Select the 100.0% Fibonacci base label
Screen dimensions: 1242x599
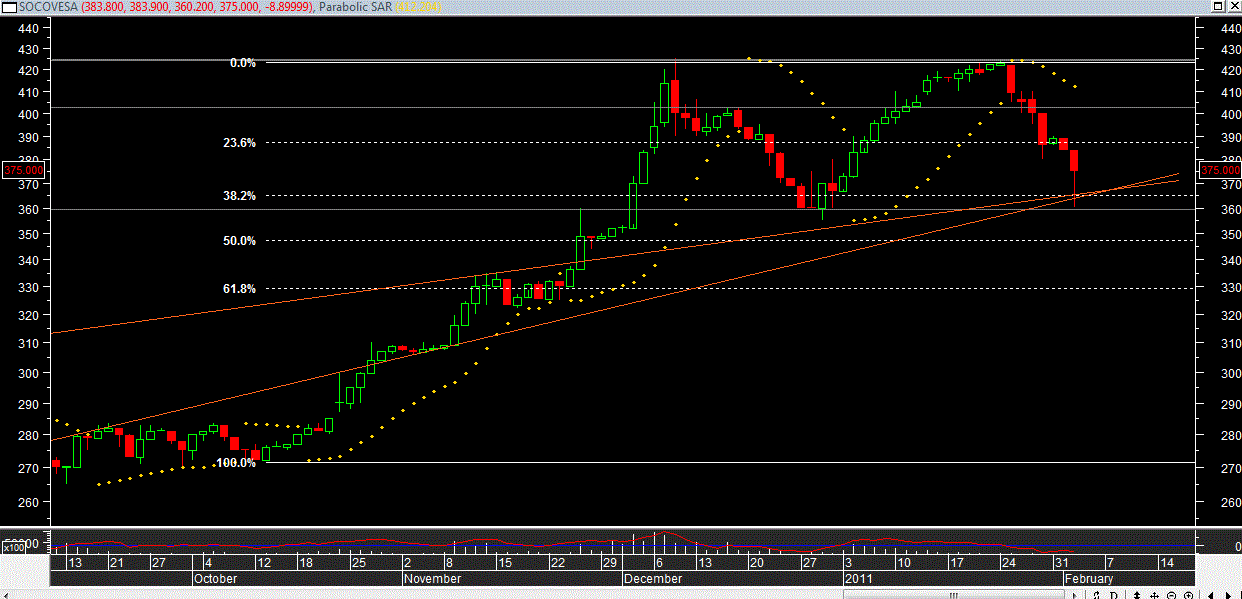tap(236, 463)
